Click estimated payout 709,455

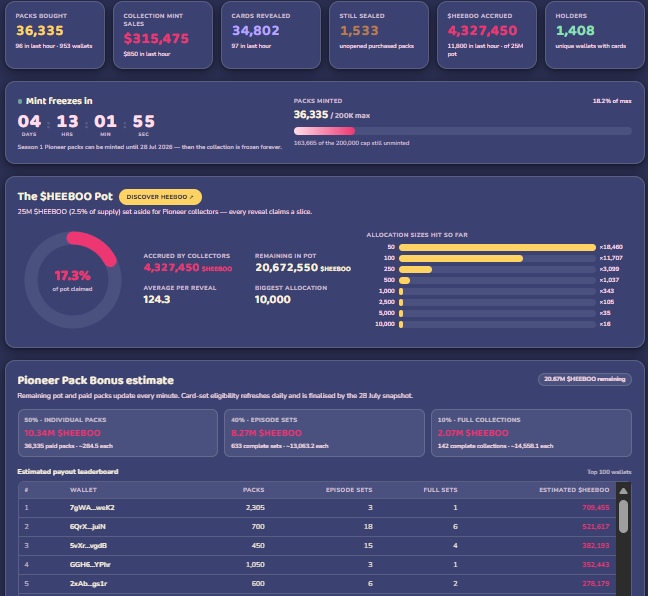point(596,508)
